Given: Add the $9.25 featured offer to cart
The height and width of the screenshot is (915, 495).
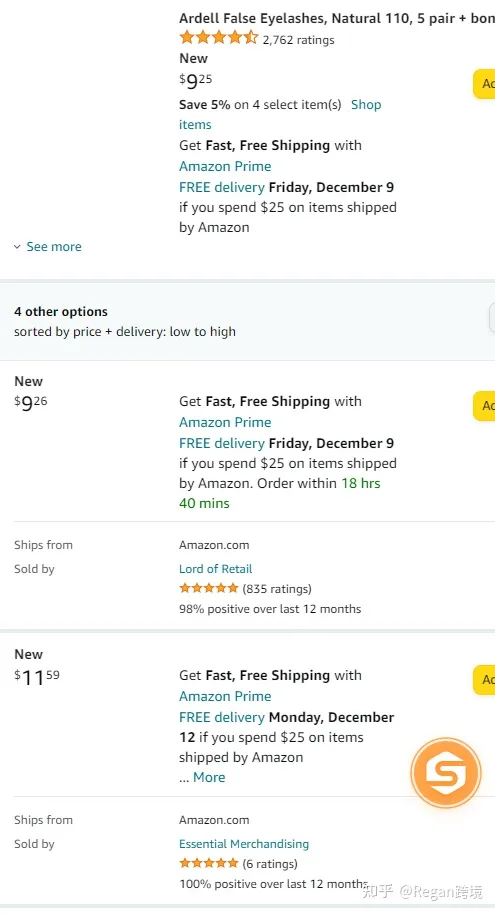Looking at the screenshot, I should click(484, 84).
